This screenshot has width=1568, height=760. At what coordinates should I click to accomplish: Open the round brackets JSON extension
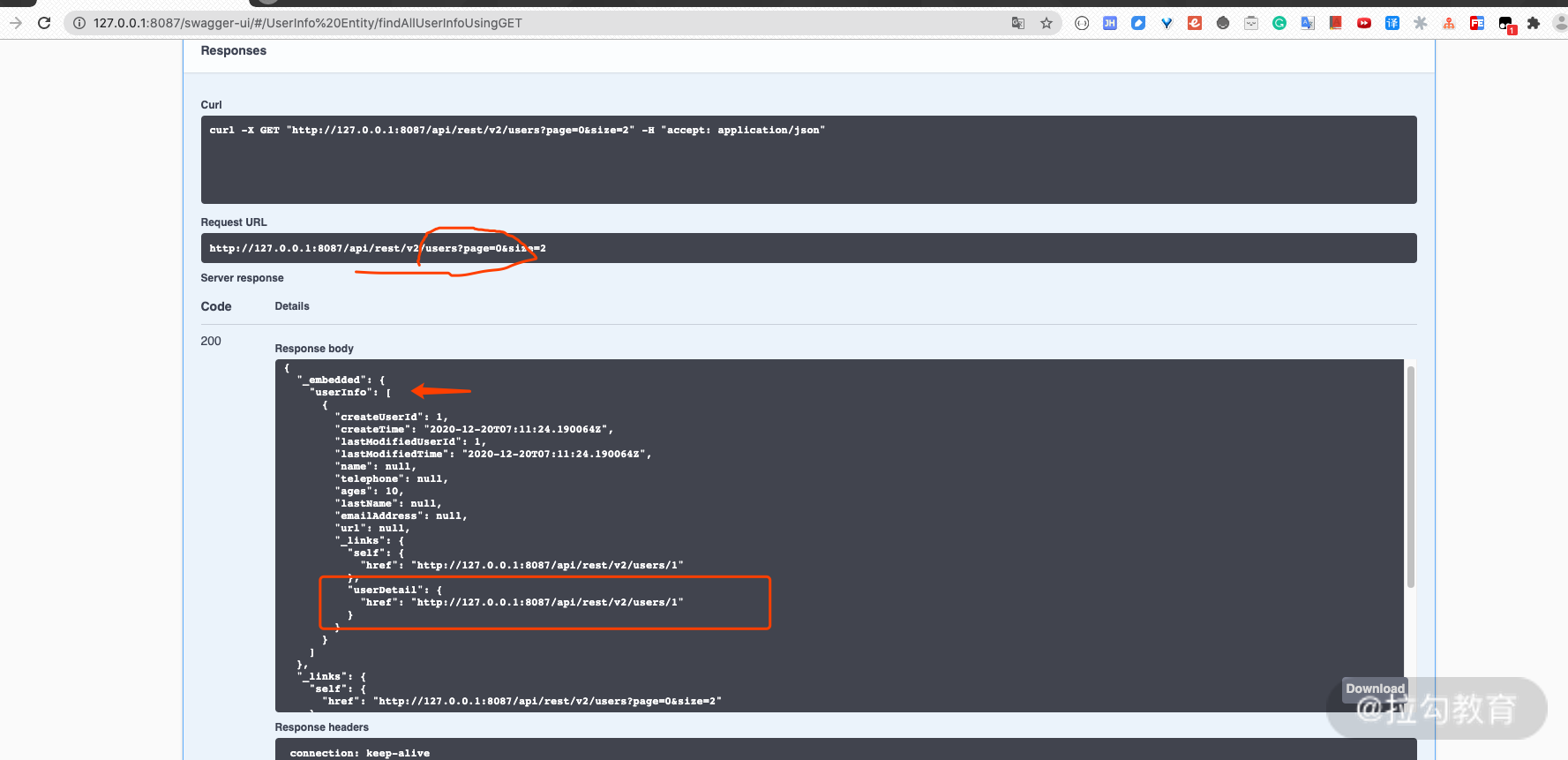[1082, 23]
